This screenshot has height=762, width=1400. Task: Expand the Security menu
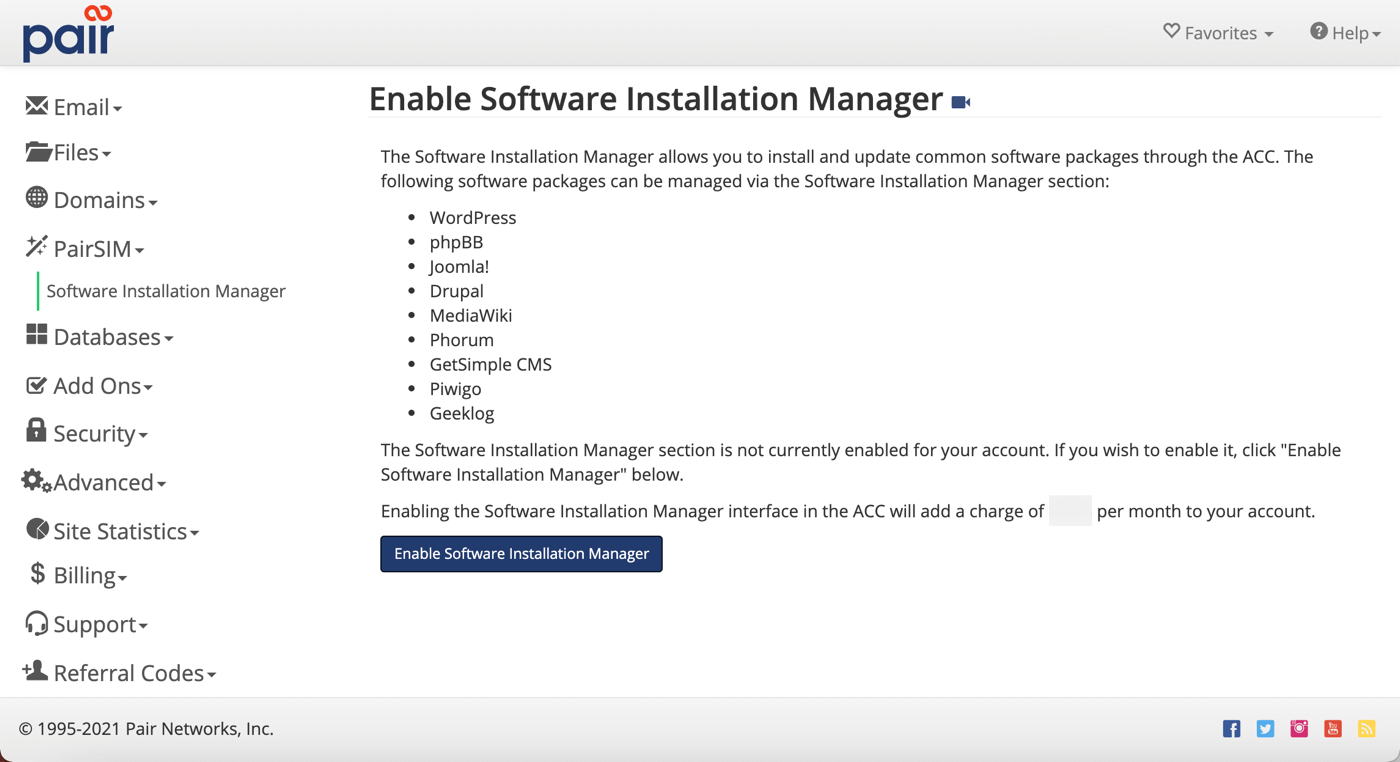pyautogui.click(x=87, y=433)
